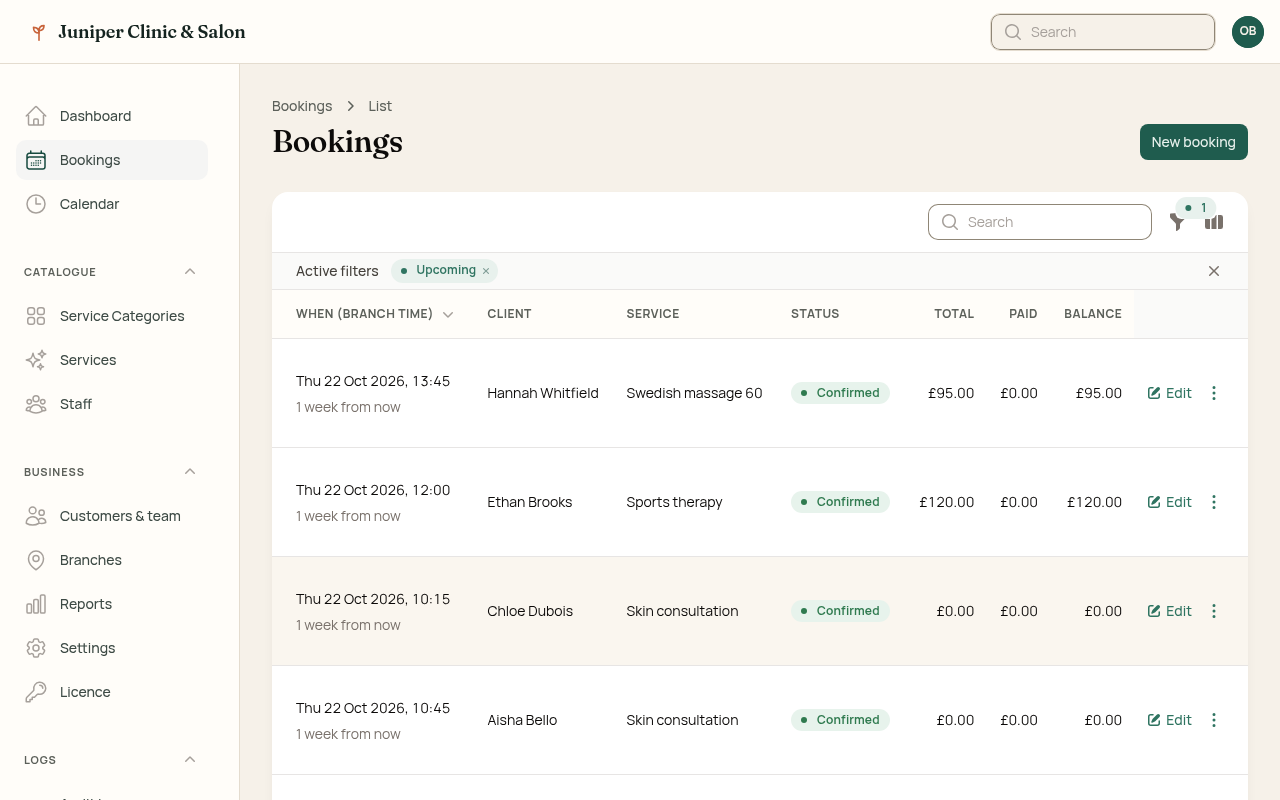Edit the Ethan Brooks booking
This screenshot has height=800, width=1280.
(1170, 502)
